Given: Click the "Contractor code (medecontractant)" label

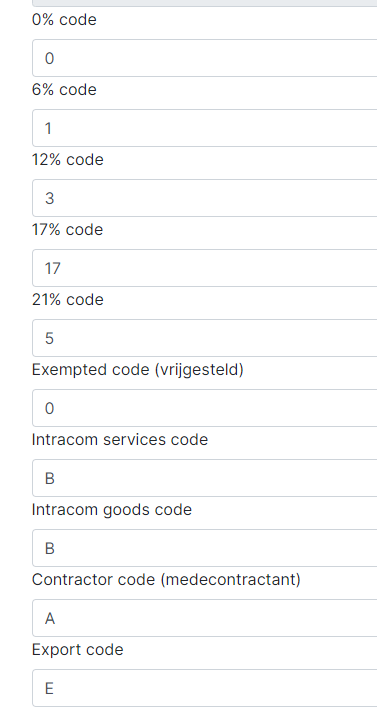Looking at the screenshot, I should pyautogui.click(x=166, y=580).
